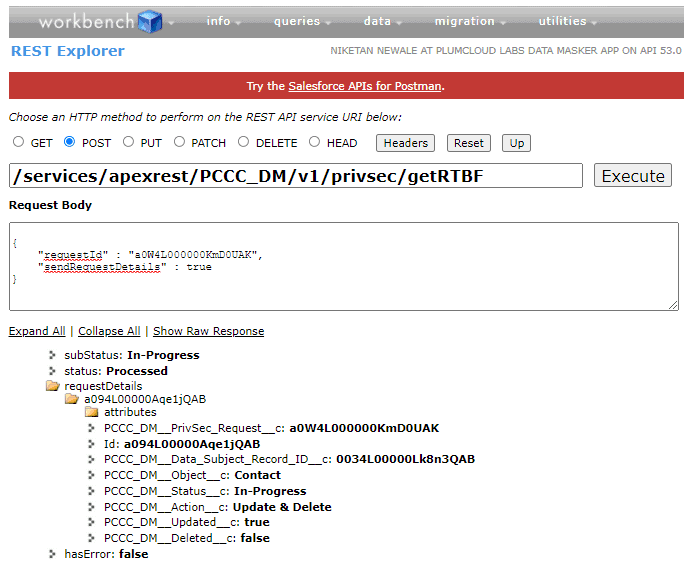
Task: Click folder icon beside a094L00000Aqe1jQAB
Action: [72, 399]
